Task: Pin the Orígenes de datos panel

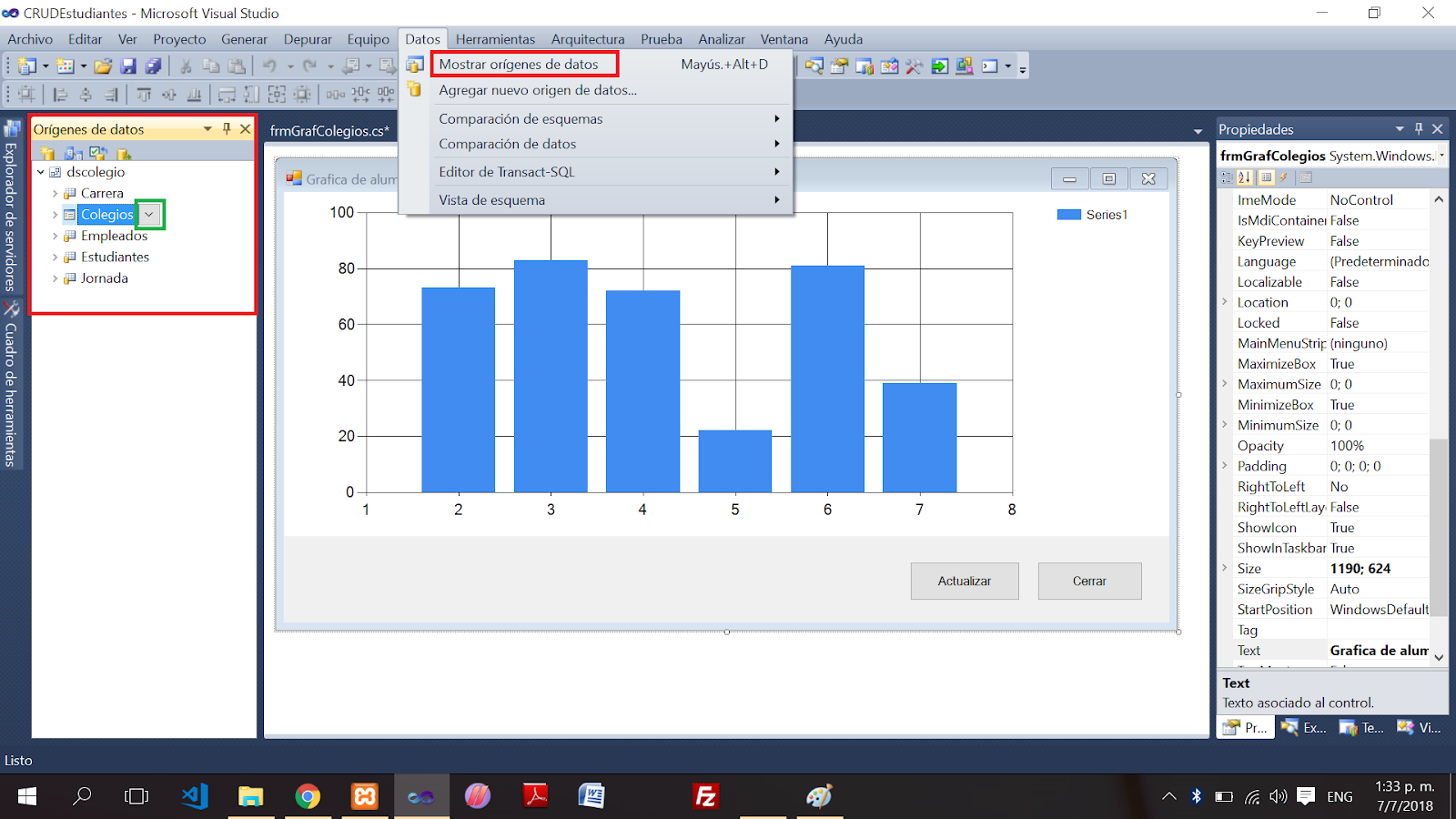Action: [226, 128]
